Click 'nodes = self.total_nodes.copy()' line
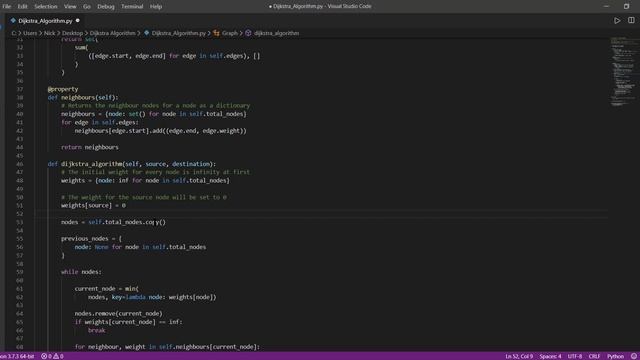This screenshot has height=360, width=640. pyautogui.click(x=113, y=222)
